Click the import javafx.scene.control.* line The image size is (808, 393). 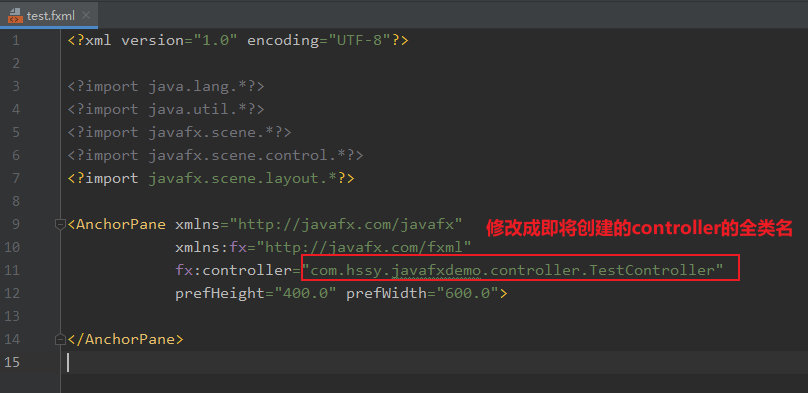click(x=215, y=155)
